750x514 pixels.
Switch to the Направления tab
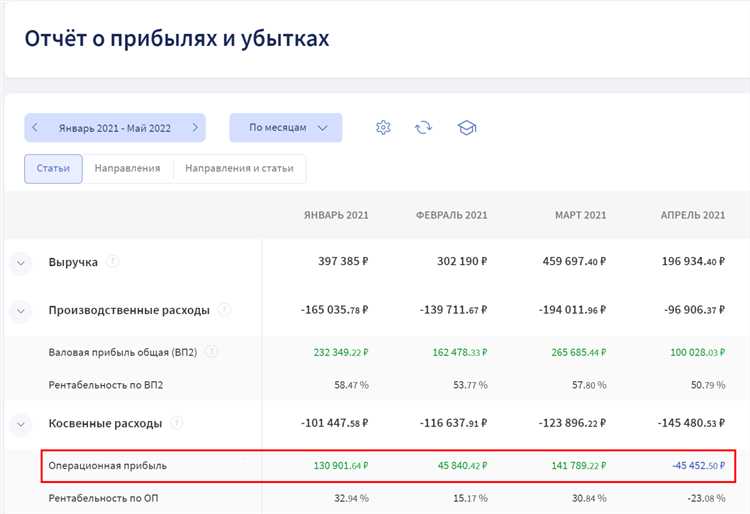(x=127, y=168)
